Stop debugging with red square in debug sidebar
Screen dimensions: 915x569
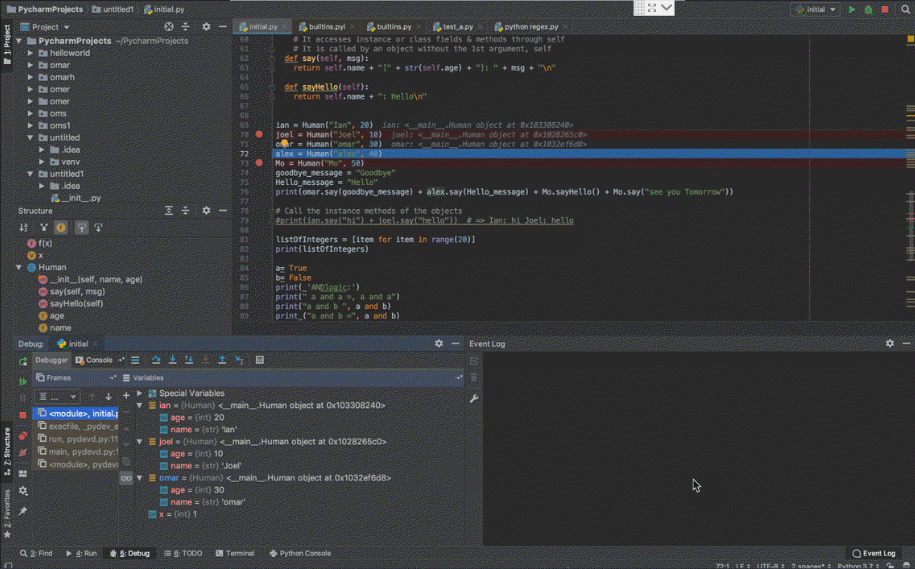coord(23,415)
